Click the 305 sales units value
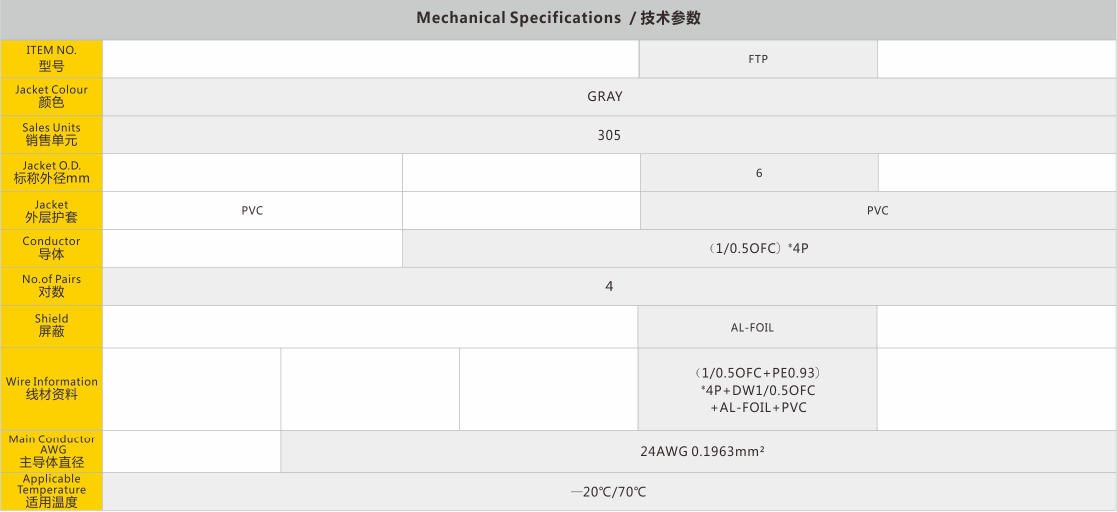Screen dimensions: 1117x512 (x=608, y=135)
